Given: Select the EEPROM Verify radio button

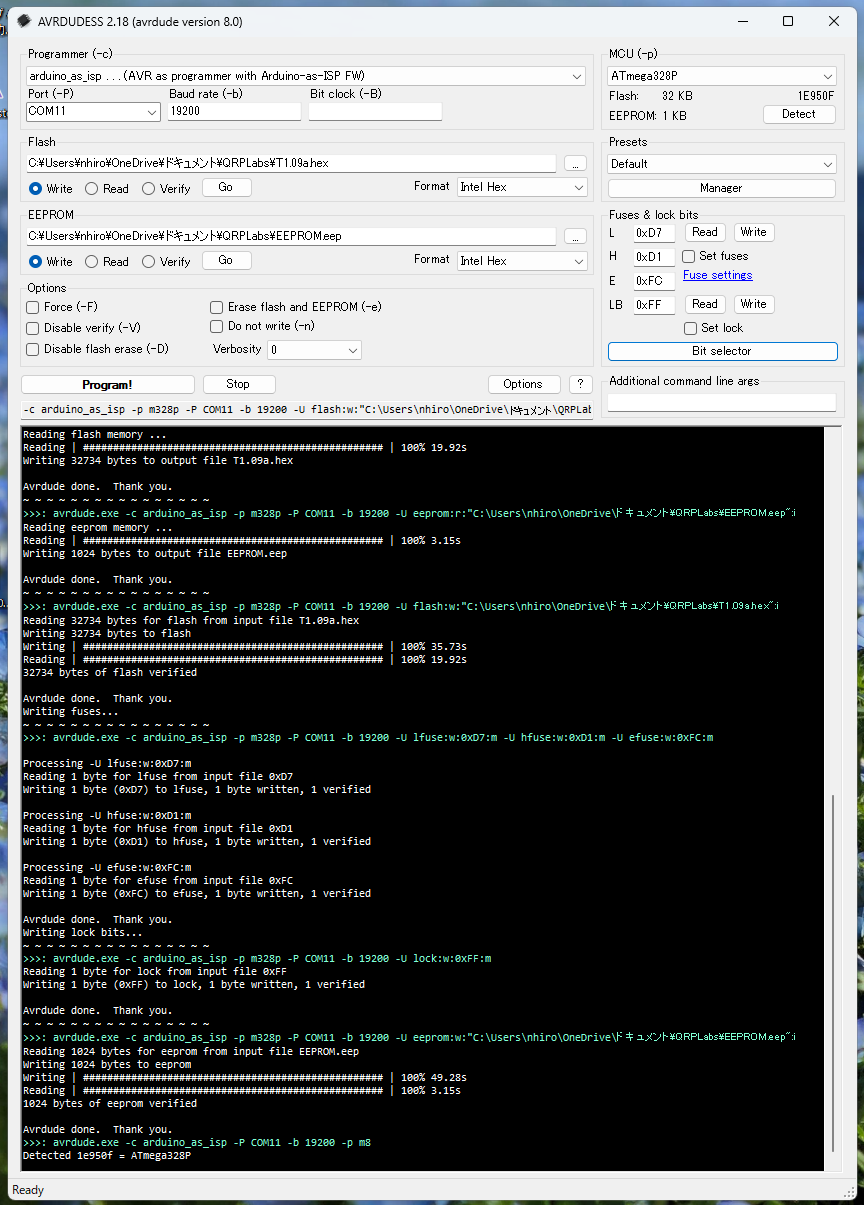Looking at the screenshot, I should pos(149,262).
